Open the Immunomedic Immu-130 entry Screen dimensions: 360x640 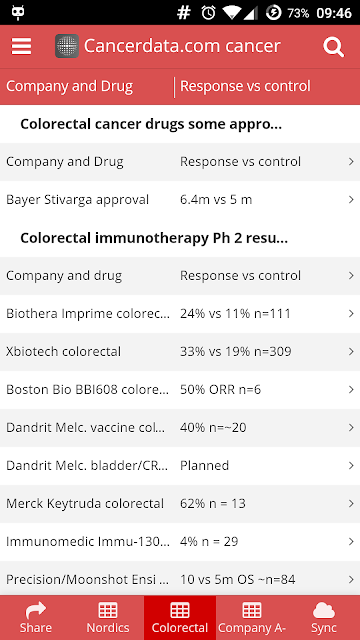click(x=180, y=542)
